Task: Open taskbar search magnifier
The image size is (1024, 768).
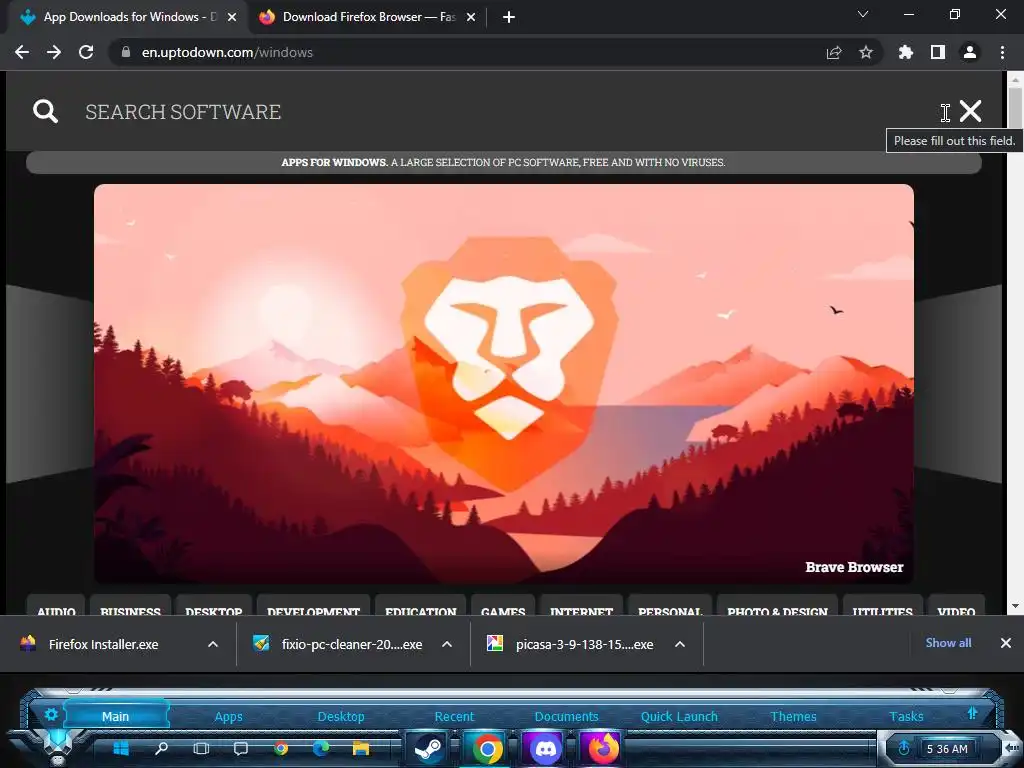Action: (x=161, y=748)
